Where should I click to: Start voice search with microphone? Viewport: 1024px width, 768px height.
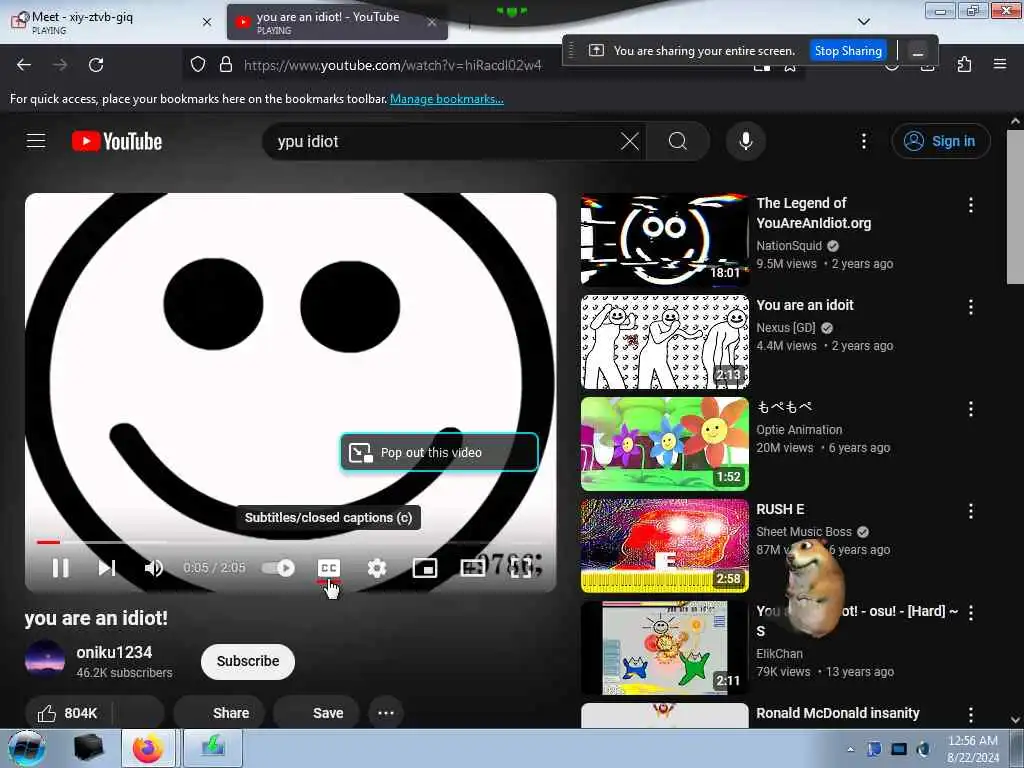pos(746,141)
